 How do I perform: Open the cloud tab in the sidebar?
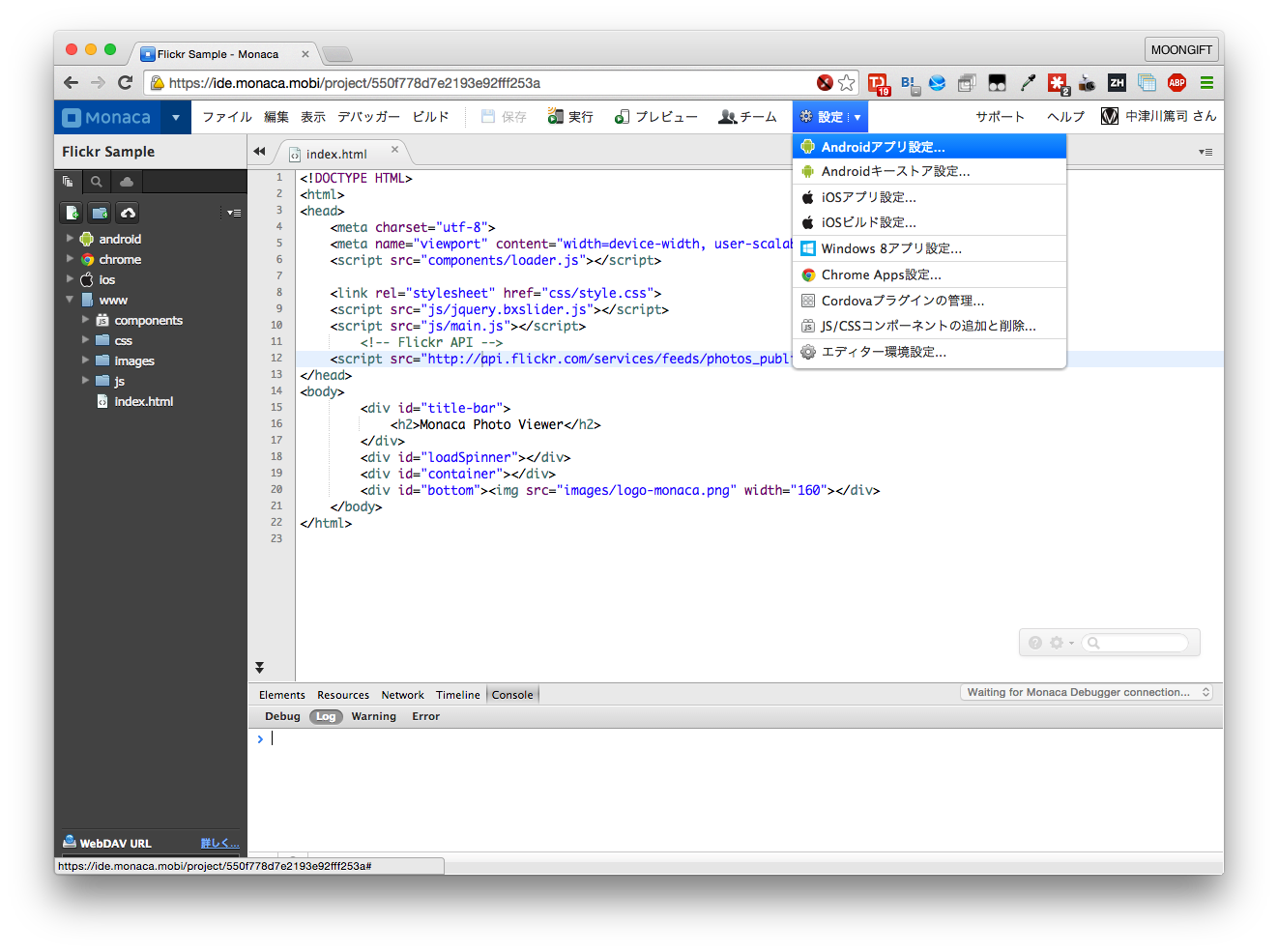click(127, 182)
